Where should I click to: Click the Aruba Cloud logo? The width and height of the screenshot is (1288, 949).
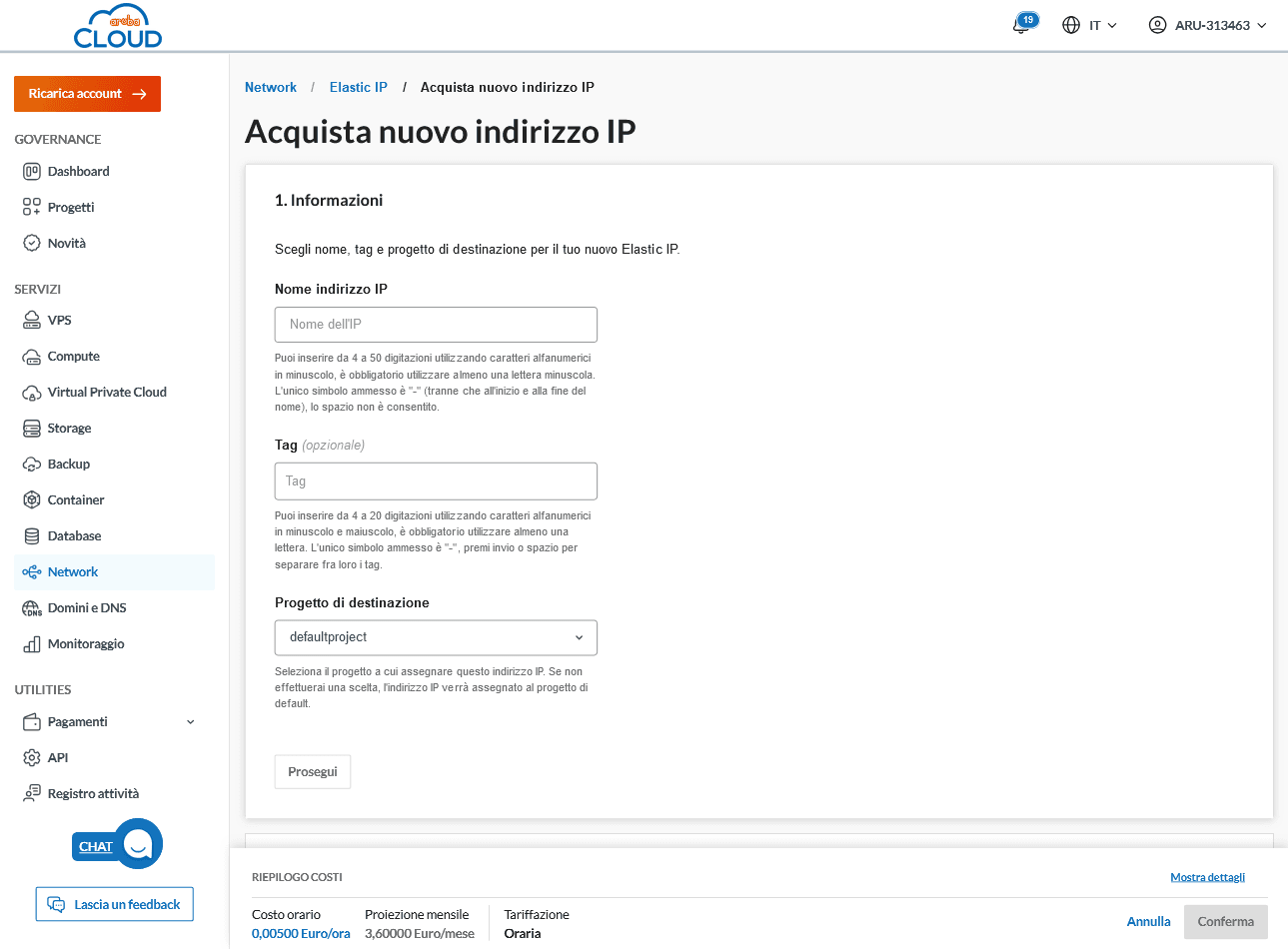(118, 26)
